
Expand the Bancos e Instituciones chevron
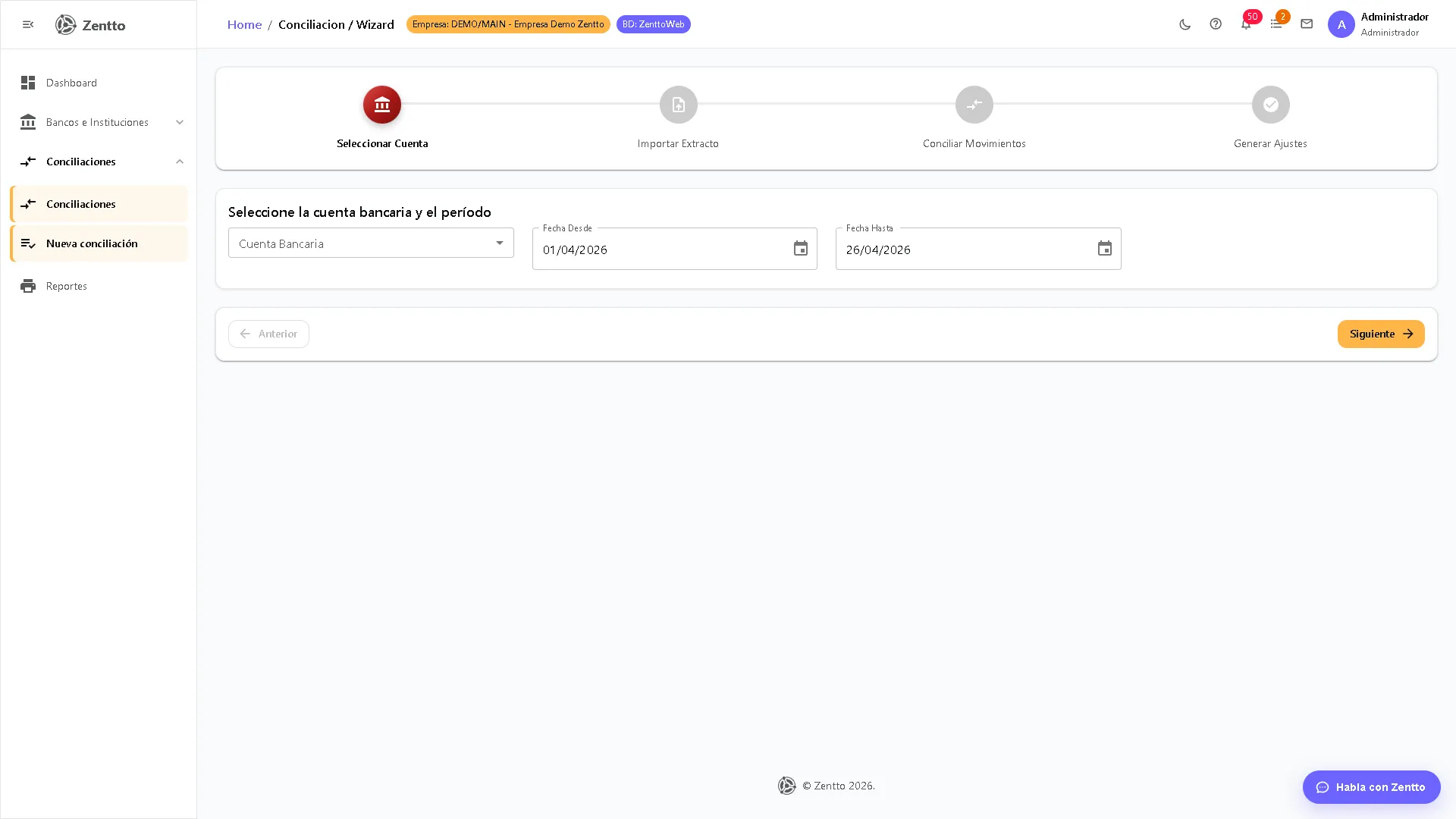[x=180, y=122]
